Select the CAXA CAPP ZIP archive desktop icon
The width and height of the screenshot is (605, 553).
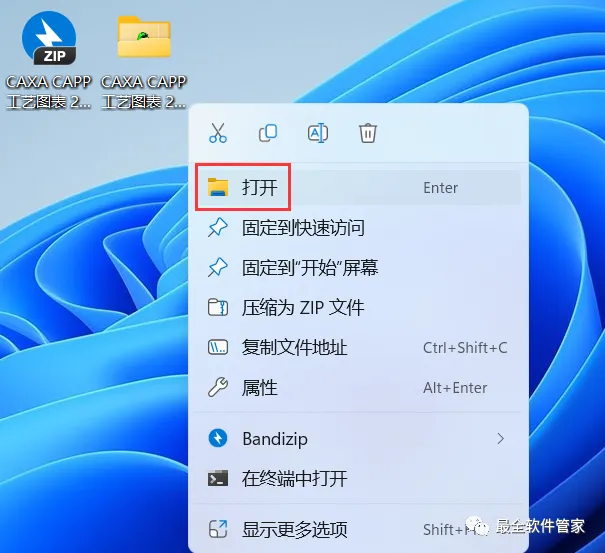click(x=49, y=38)
